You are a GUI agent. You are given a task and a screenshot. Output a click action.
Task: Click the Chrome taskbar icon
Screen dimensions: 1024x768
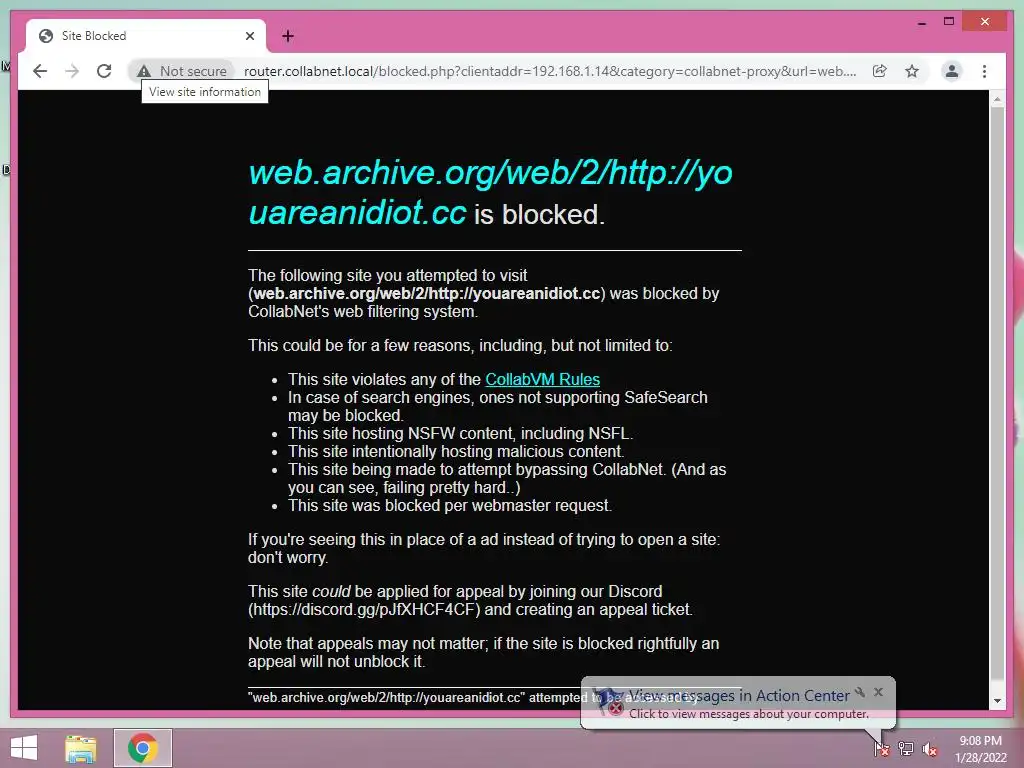(x=142, y=748)
